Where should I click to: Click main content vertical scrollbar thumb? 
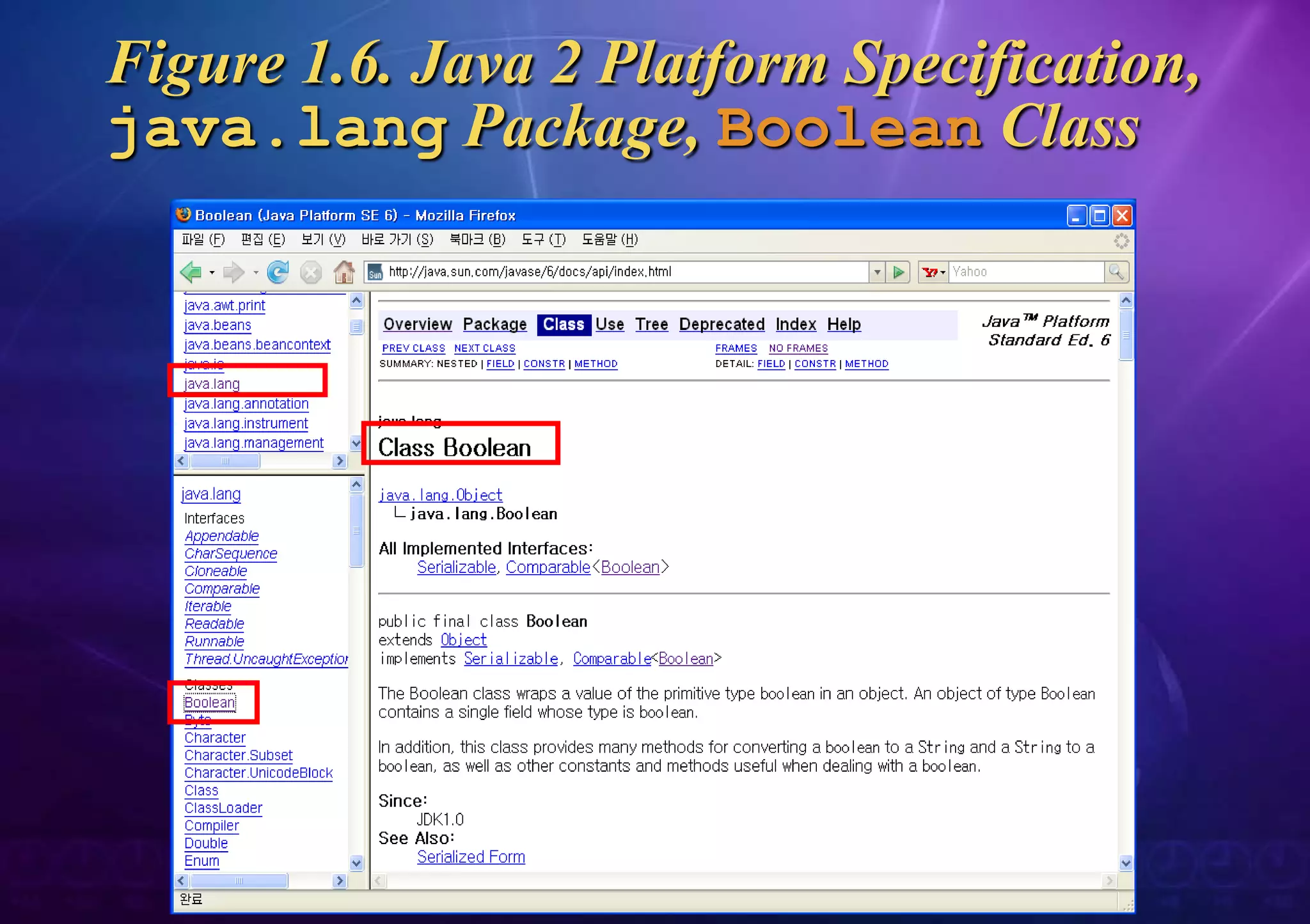coord(1126,334)
